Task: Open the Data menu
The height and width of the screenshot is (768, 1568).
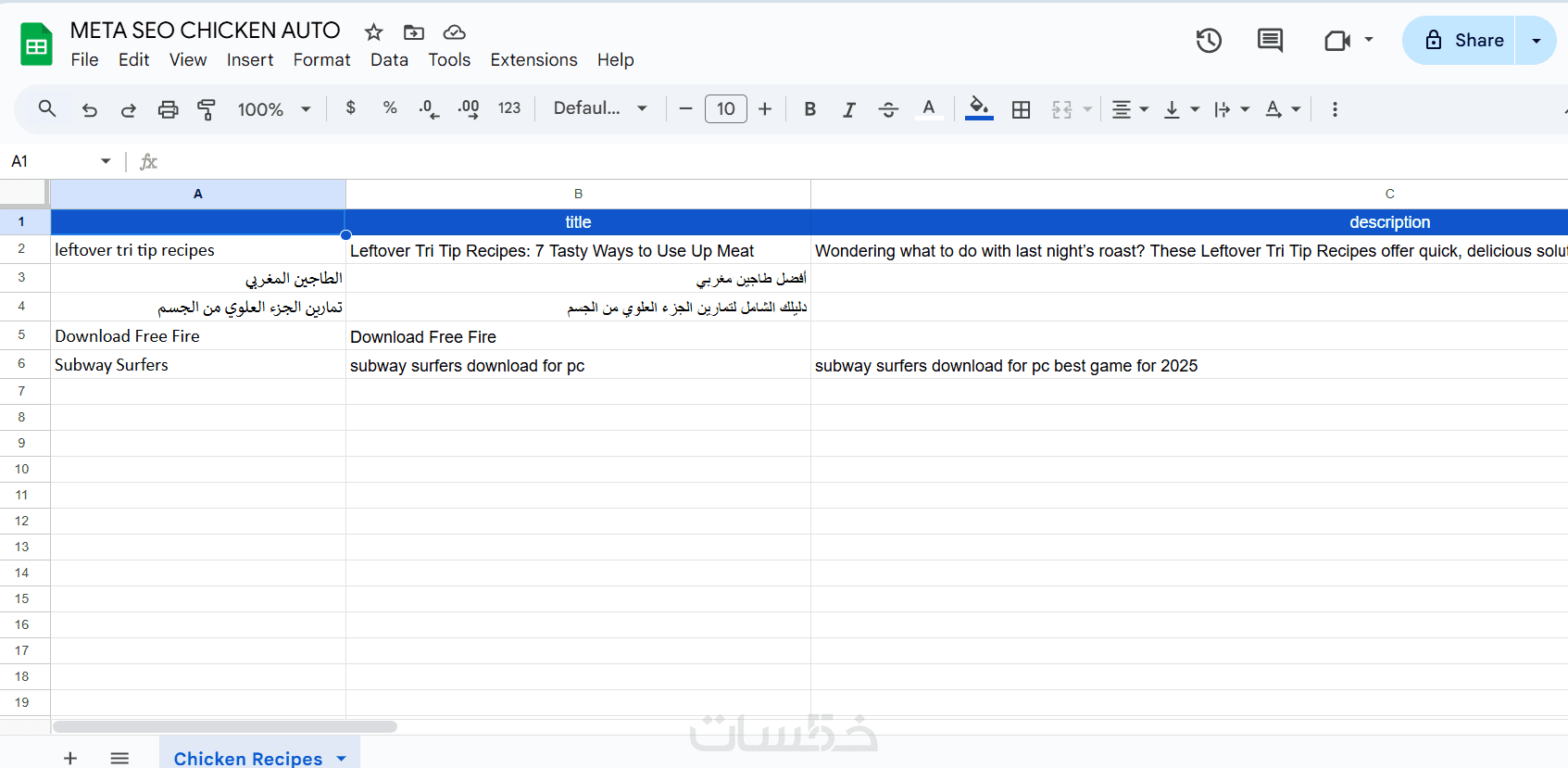Action: [x=389, y=60]
